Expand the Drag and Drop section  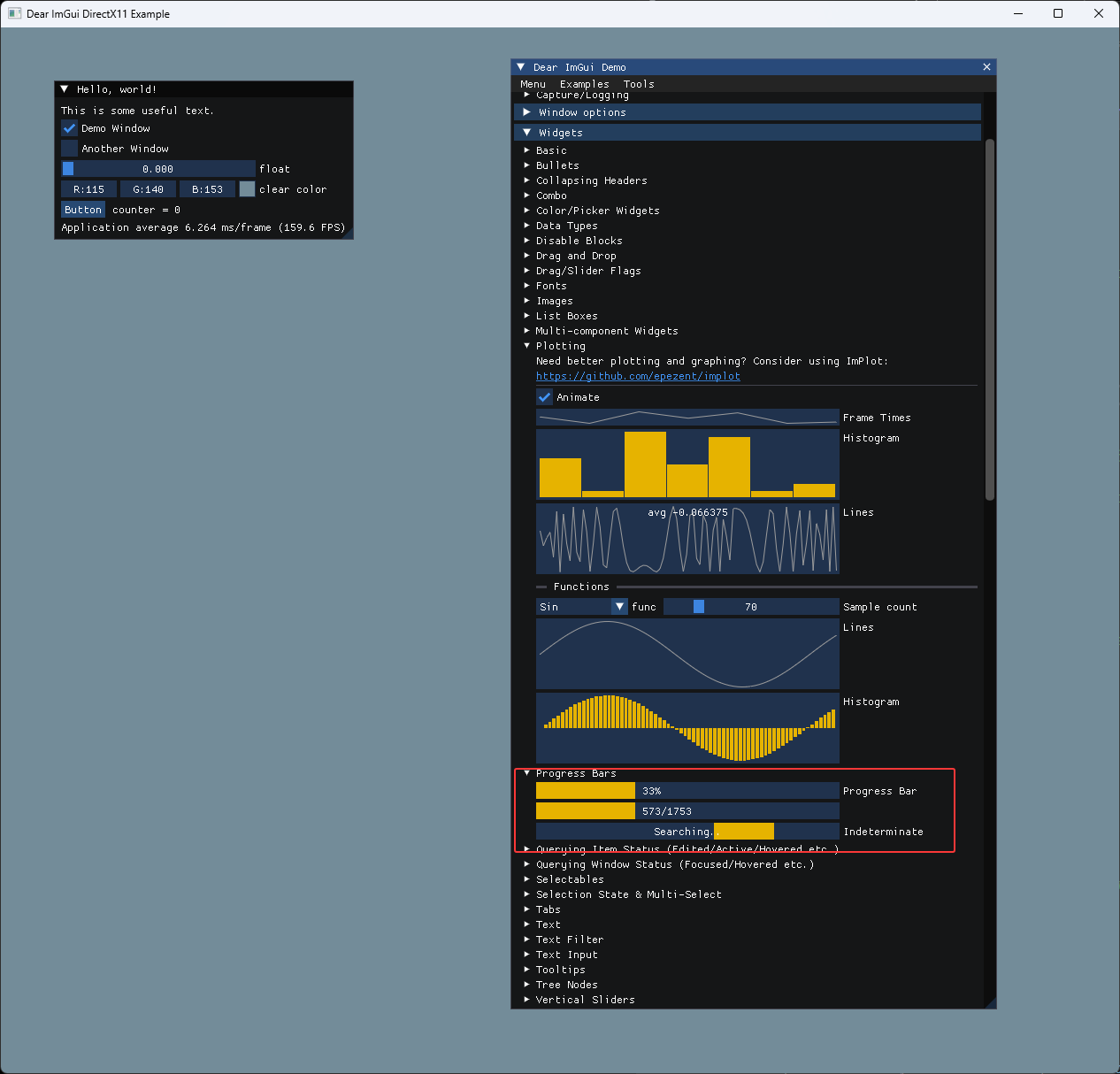[x=576, y=256]
